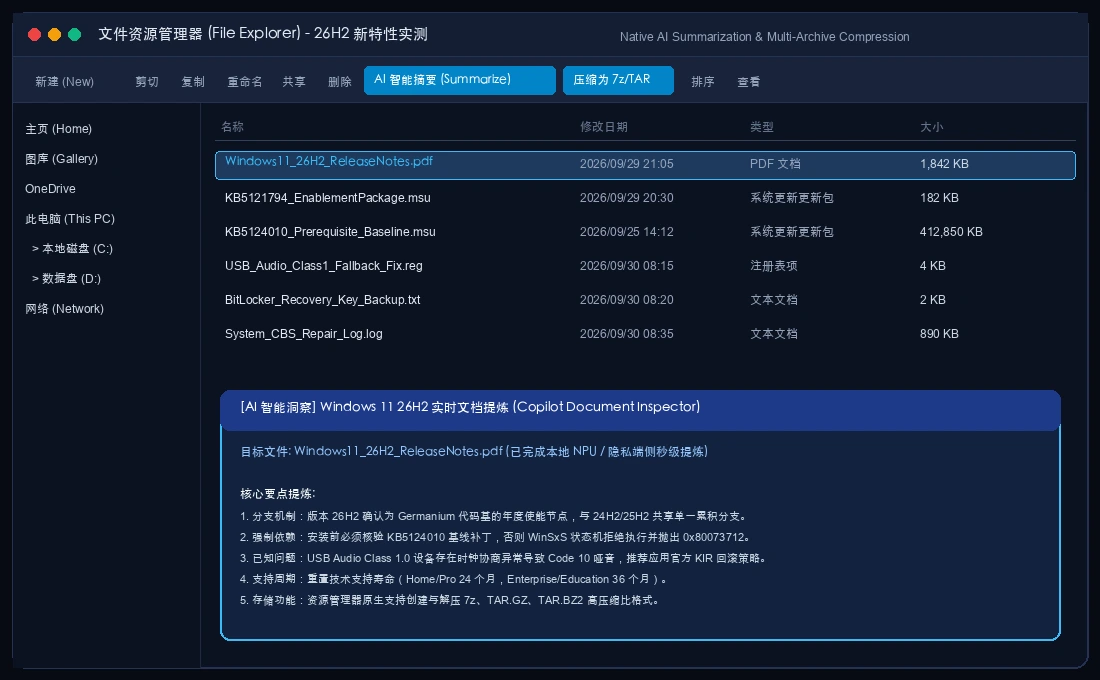The image size is (1100, 680).
Task: Click the 核心要点提炼 heading
Action: (278, 493)
